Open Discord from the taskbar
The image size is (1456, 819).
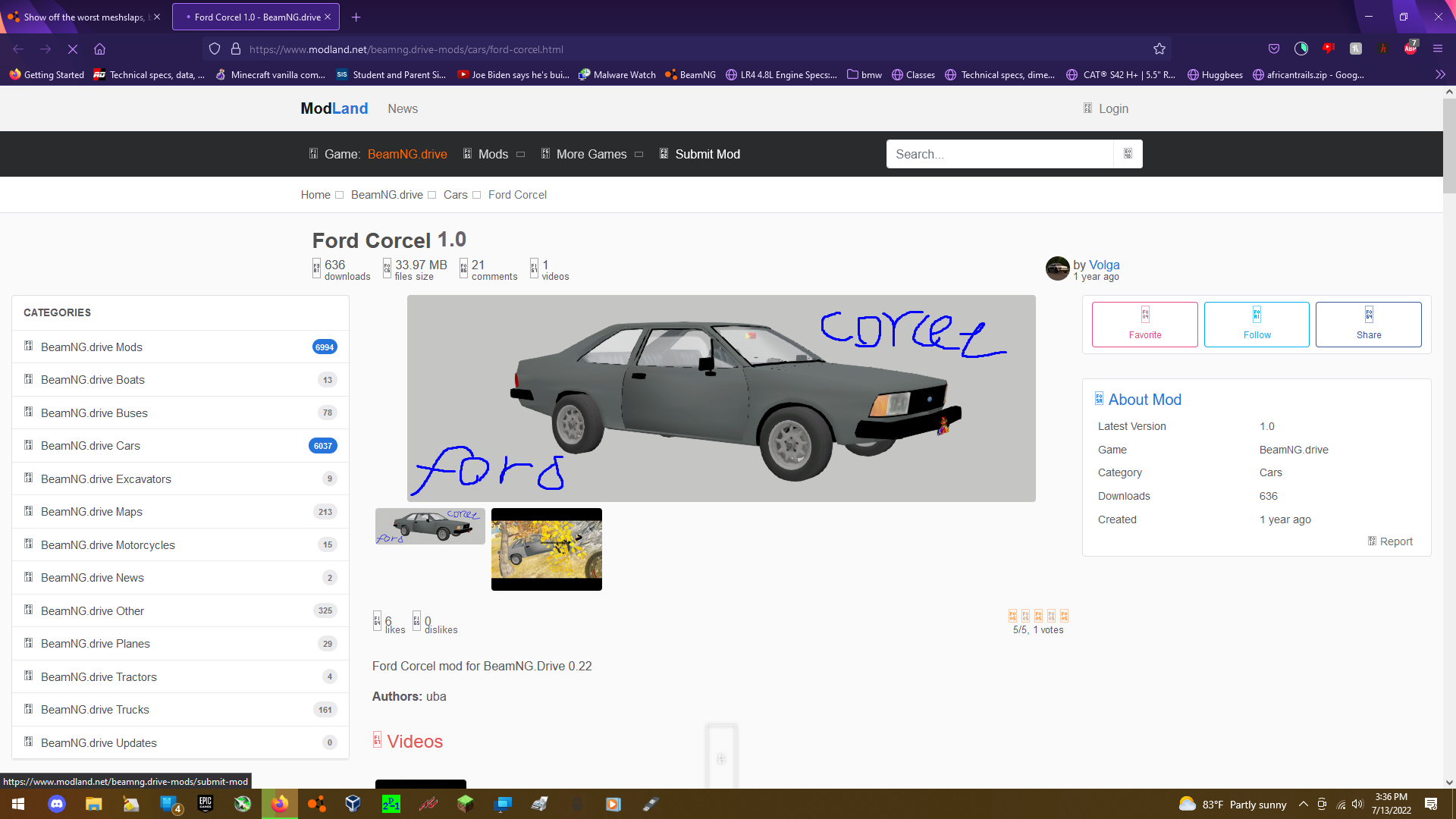[x=57, y=804]
